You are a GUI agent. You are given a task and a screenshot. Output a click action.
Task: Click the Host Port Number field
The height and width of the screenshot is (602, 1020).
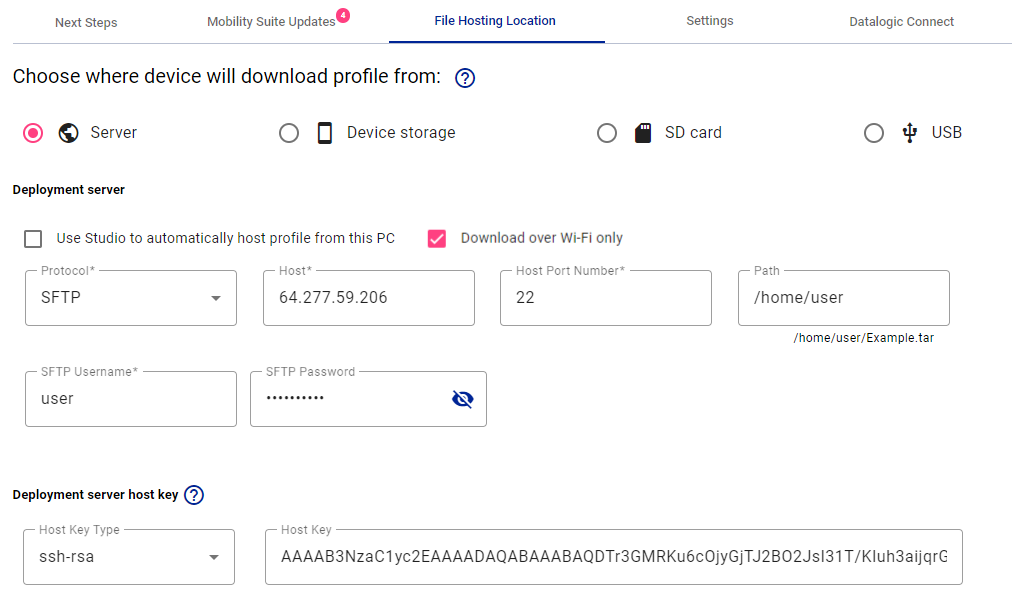tap(606, 298)
